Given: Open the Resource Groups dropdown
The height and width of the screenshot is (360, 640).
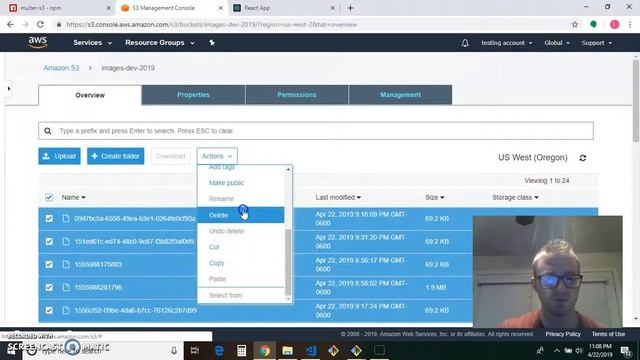Looking at the screenshot, I should click(160, 42).
